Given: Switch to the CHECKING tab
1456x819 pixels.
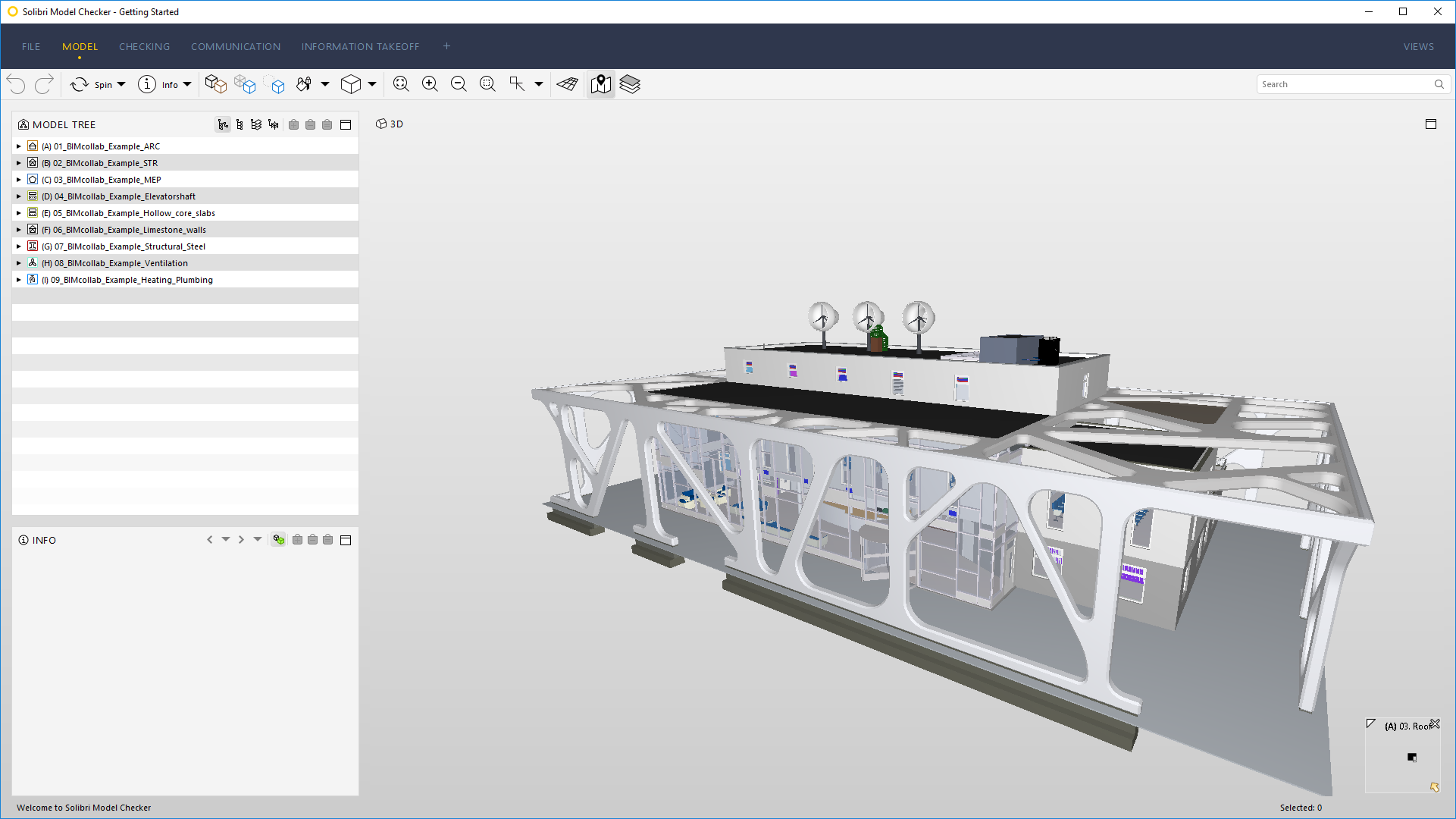Looking at the screenshot, I should (145, 46).
